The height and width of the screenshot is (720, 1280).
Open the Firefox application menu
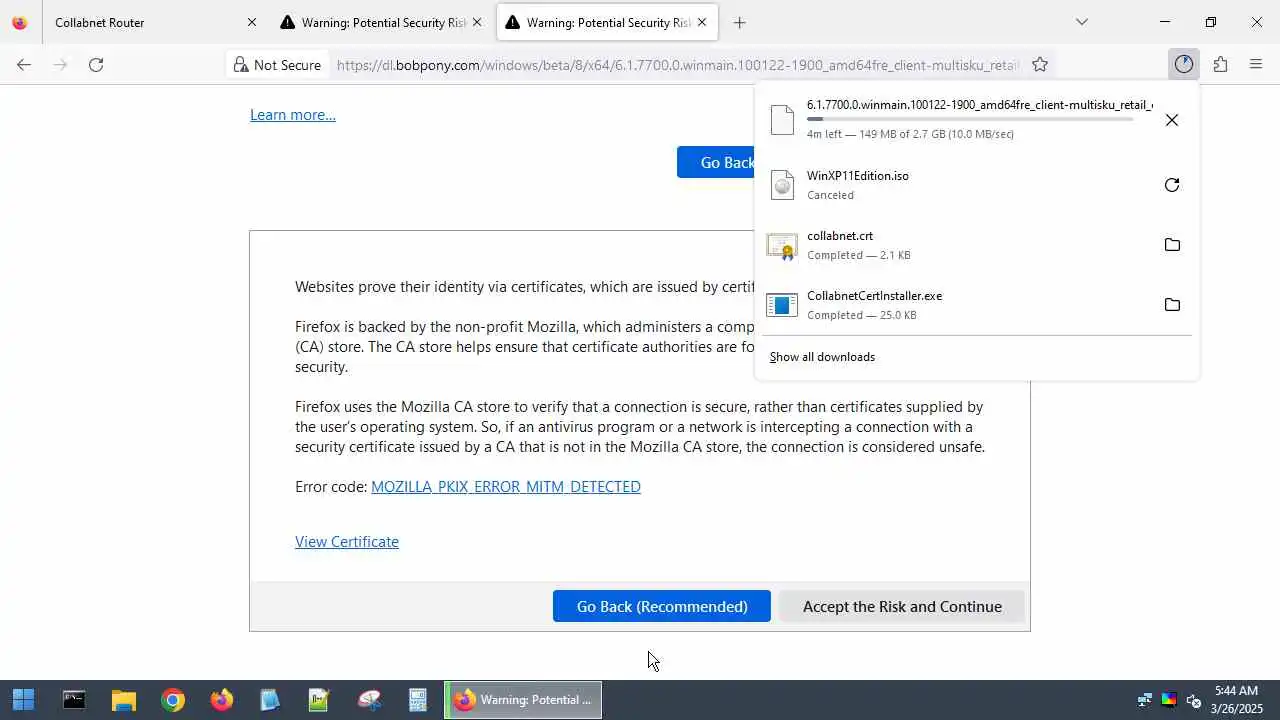click(1256, 65)
